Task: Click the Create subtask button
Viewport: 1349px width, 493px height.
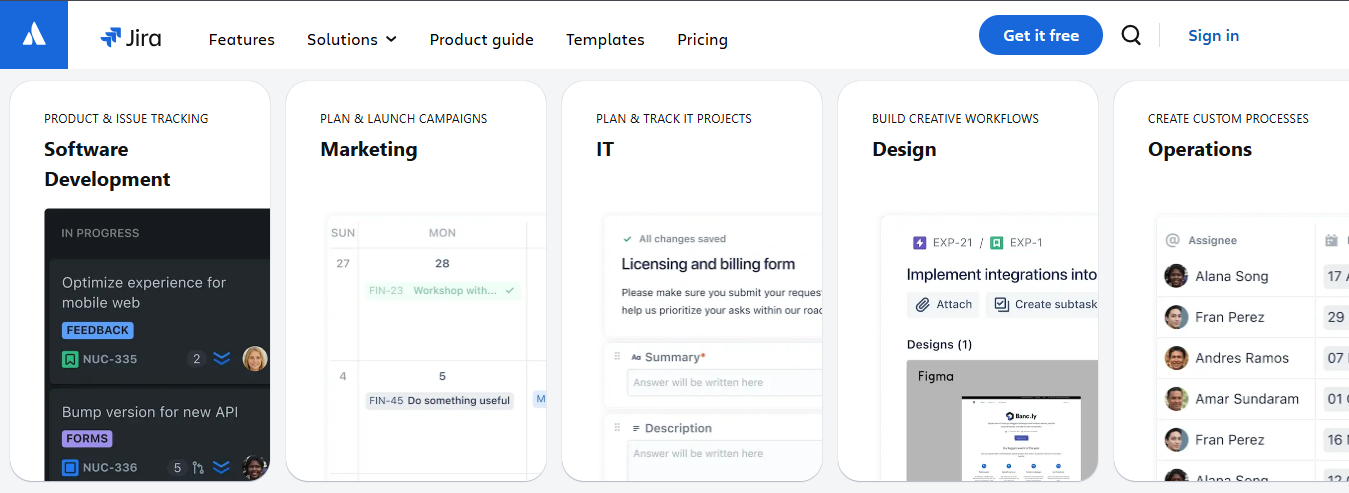Action: coord(1042,304)
